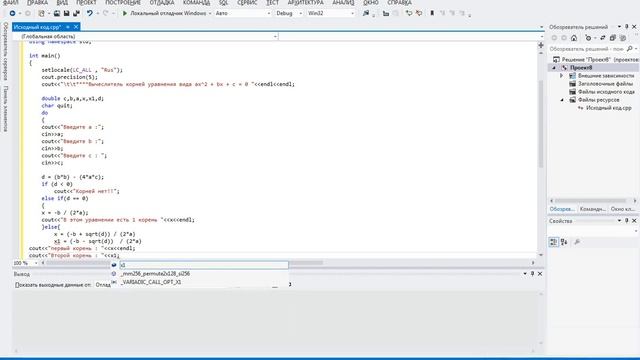Switch to the Окно кл... bottom tab
Viewport: 640px width, 360px height.
point(623,209)
